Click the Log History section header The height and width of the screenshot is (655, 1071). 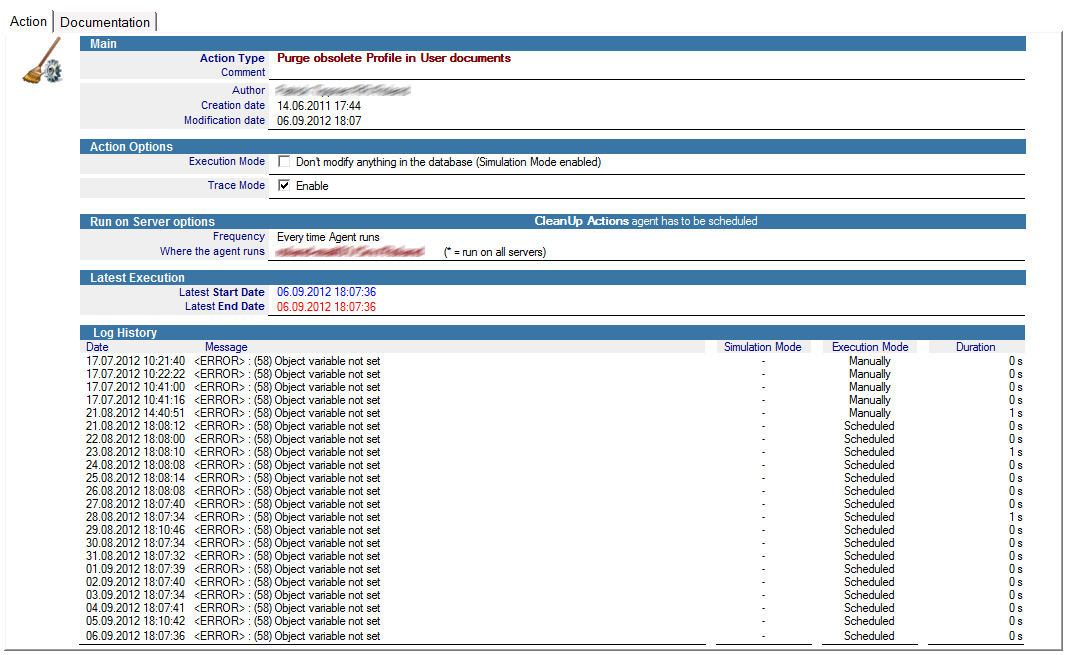123,332
